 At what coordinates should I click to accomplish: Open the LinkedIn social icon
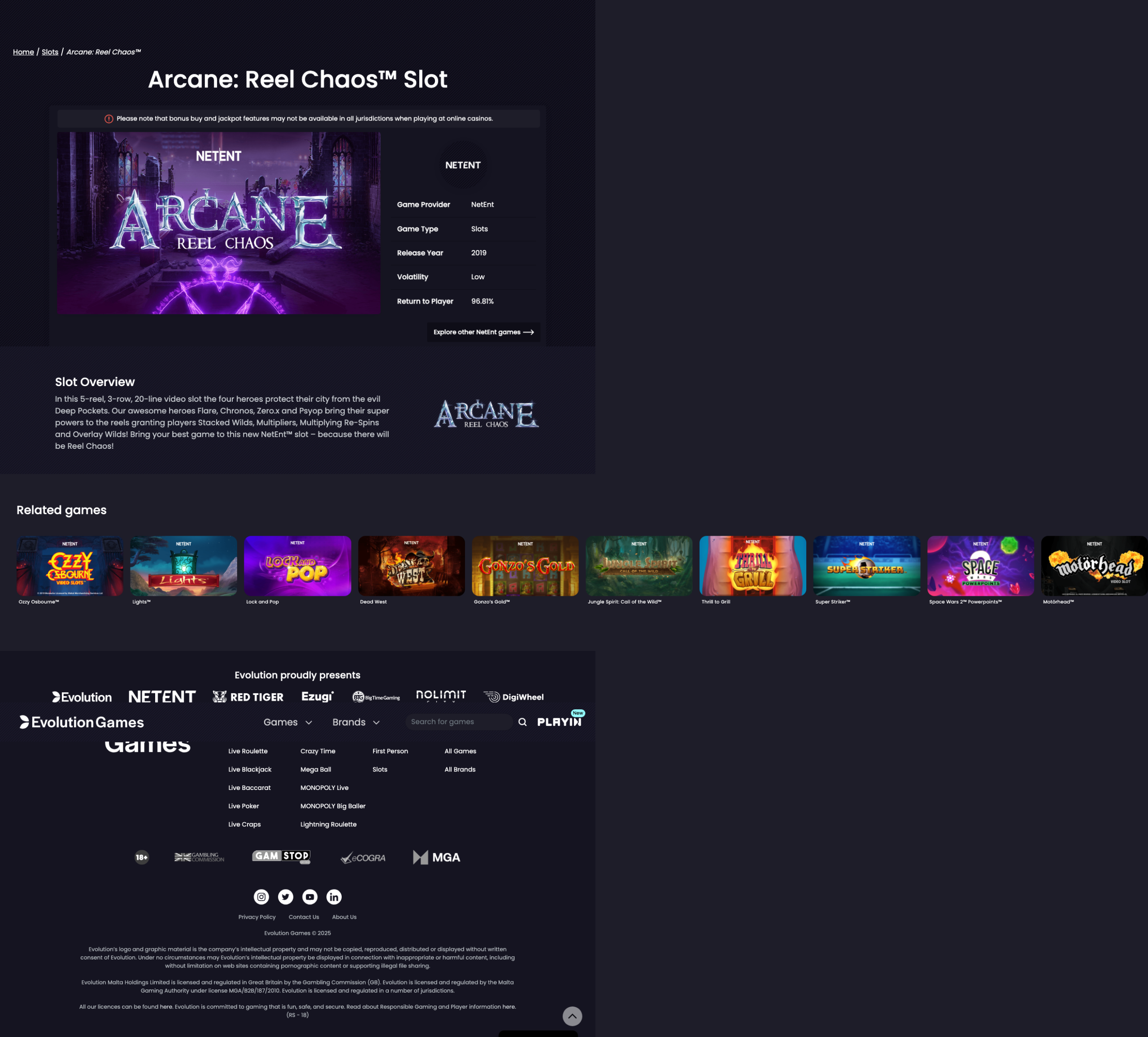click(334, 897)
